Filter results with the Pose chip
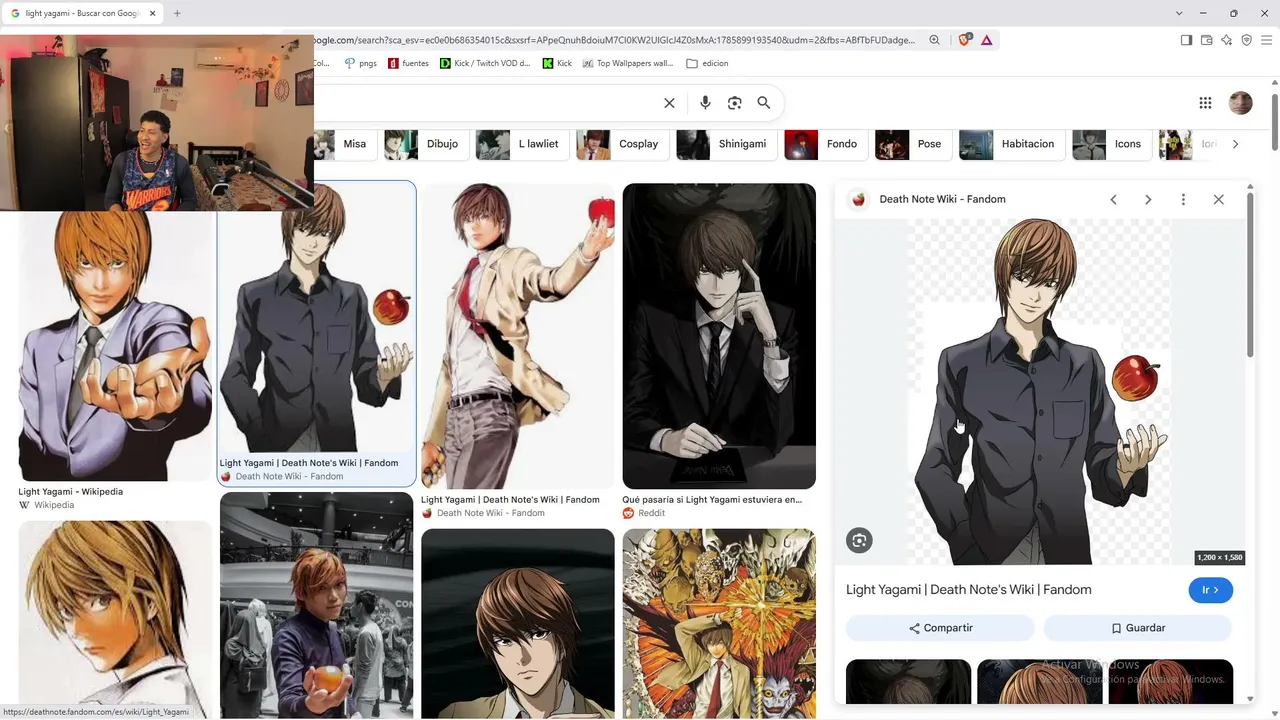 point(913,144)
